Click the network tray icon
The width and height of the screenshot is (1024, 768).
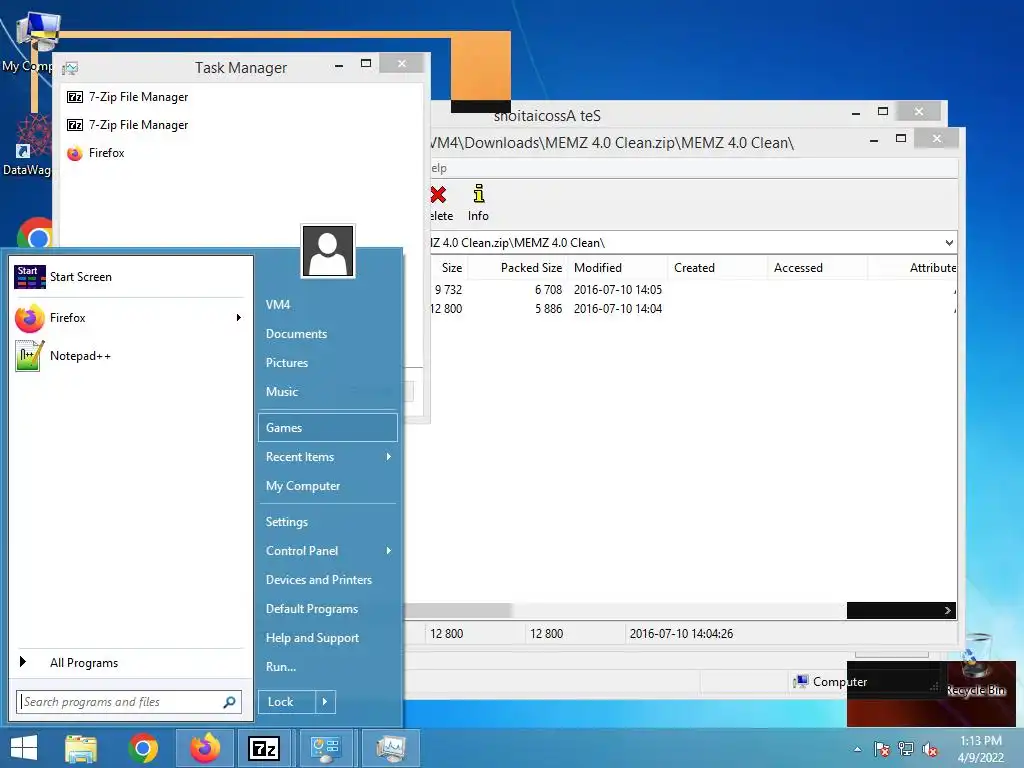[x=906, y=749]
